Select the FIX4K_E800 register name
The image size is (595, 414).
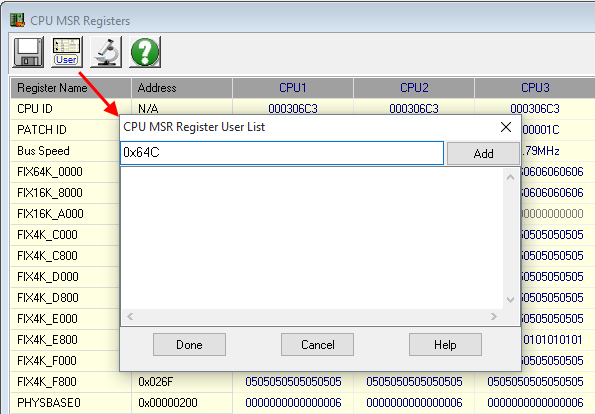click(47, 340)
